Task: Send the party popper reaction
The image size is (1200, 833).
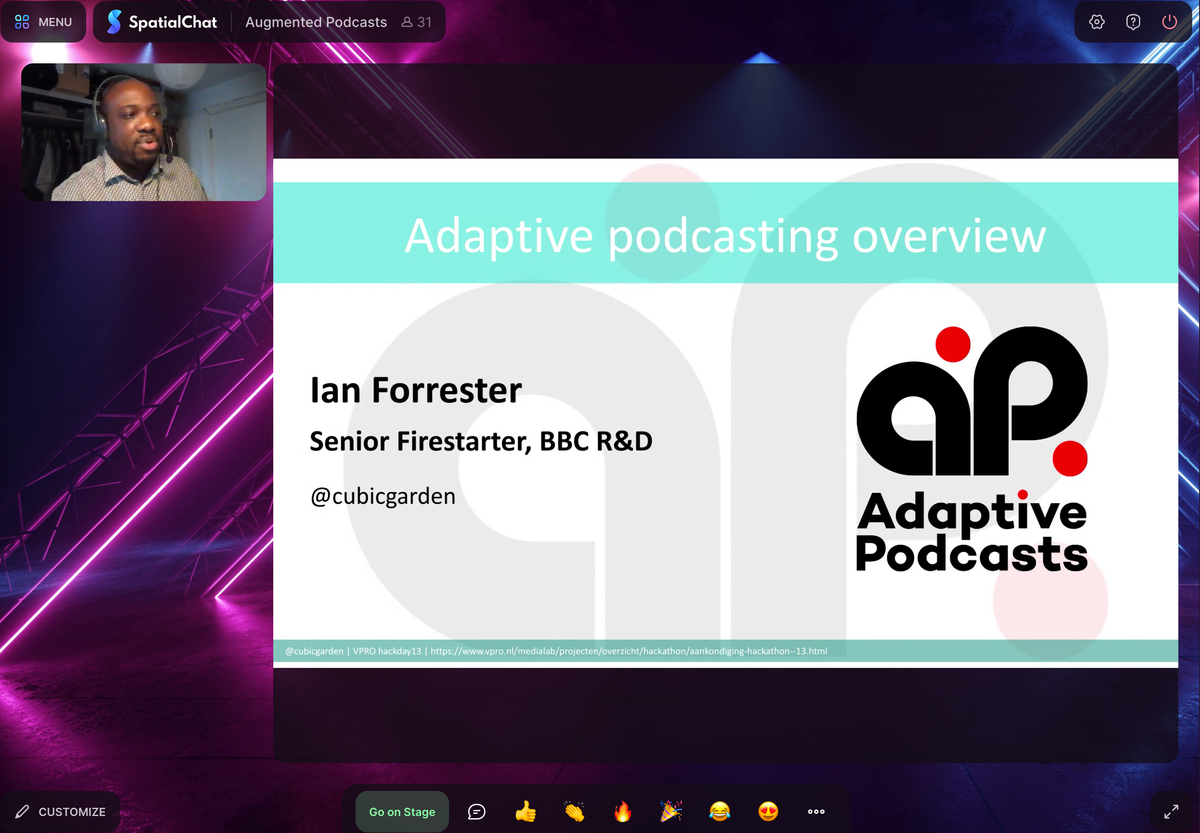Action: point(671,811)
